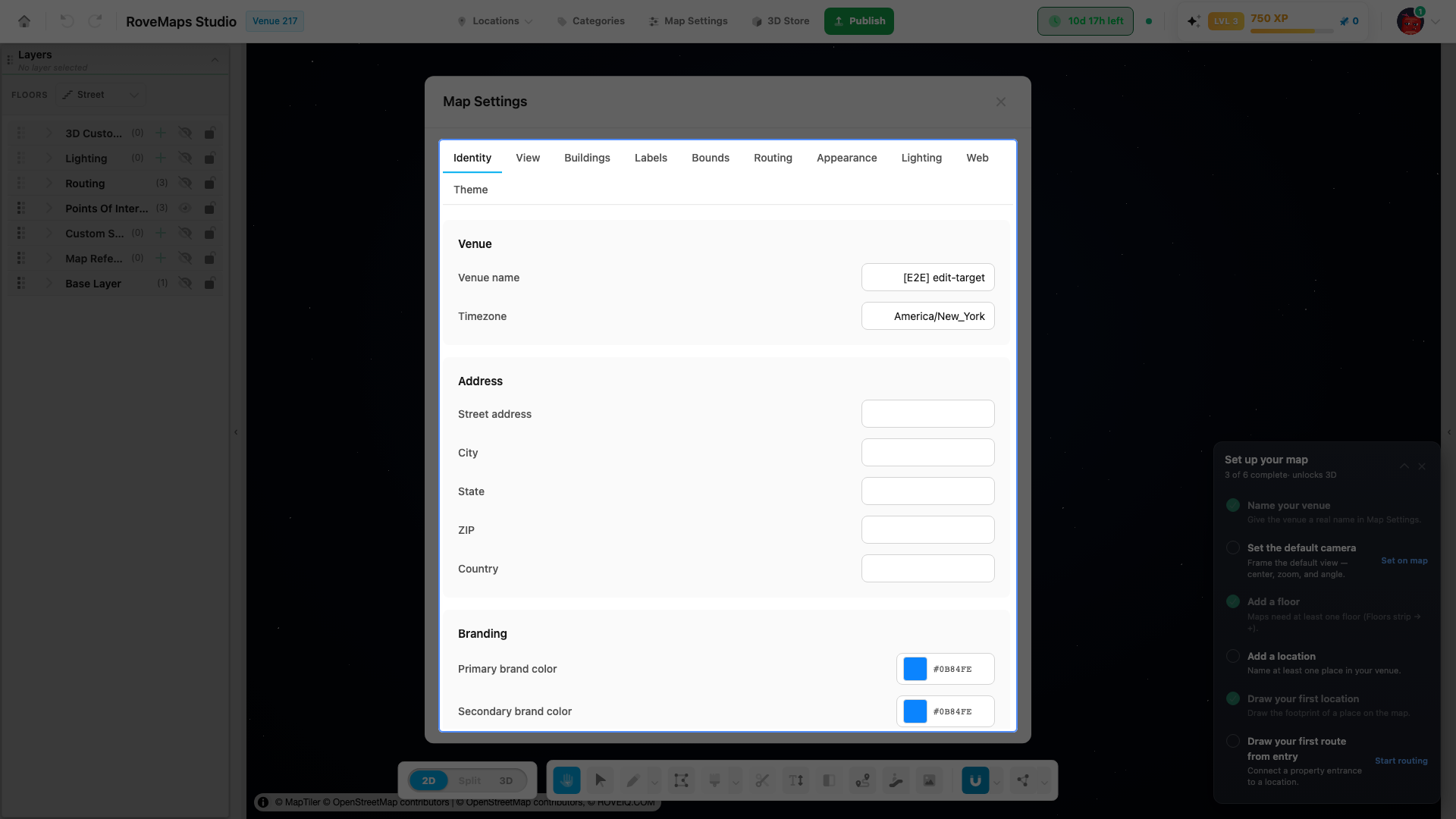This screenshot has height=819, width=1456.
Task: Hide the Points Of Interest layer
Action: tap(185, 208)
